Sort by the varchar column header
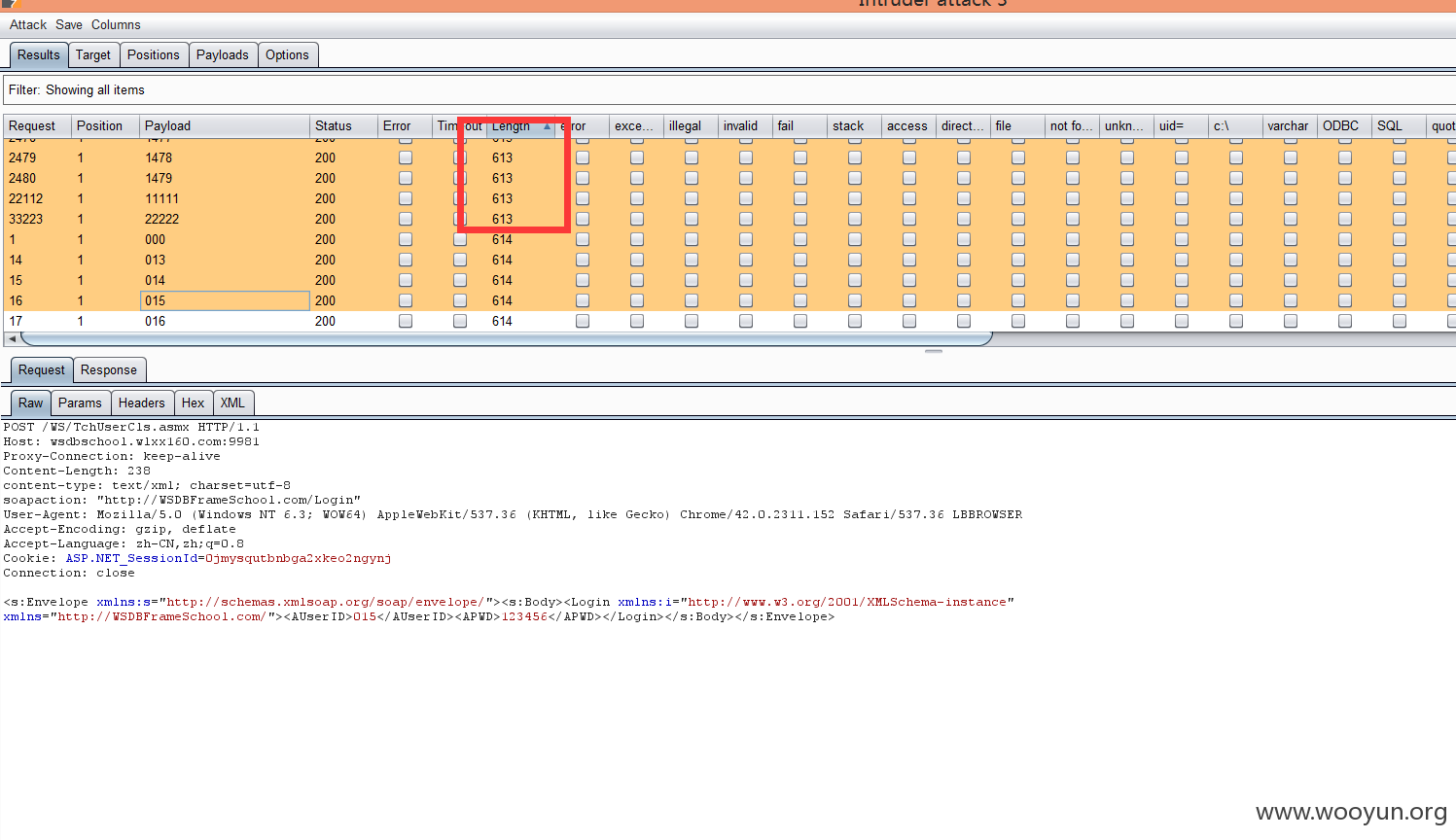This screenshot has width=1456, height=840. click(x=1291, y=126)
